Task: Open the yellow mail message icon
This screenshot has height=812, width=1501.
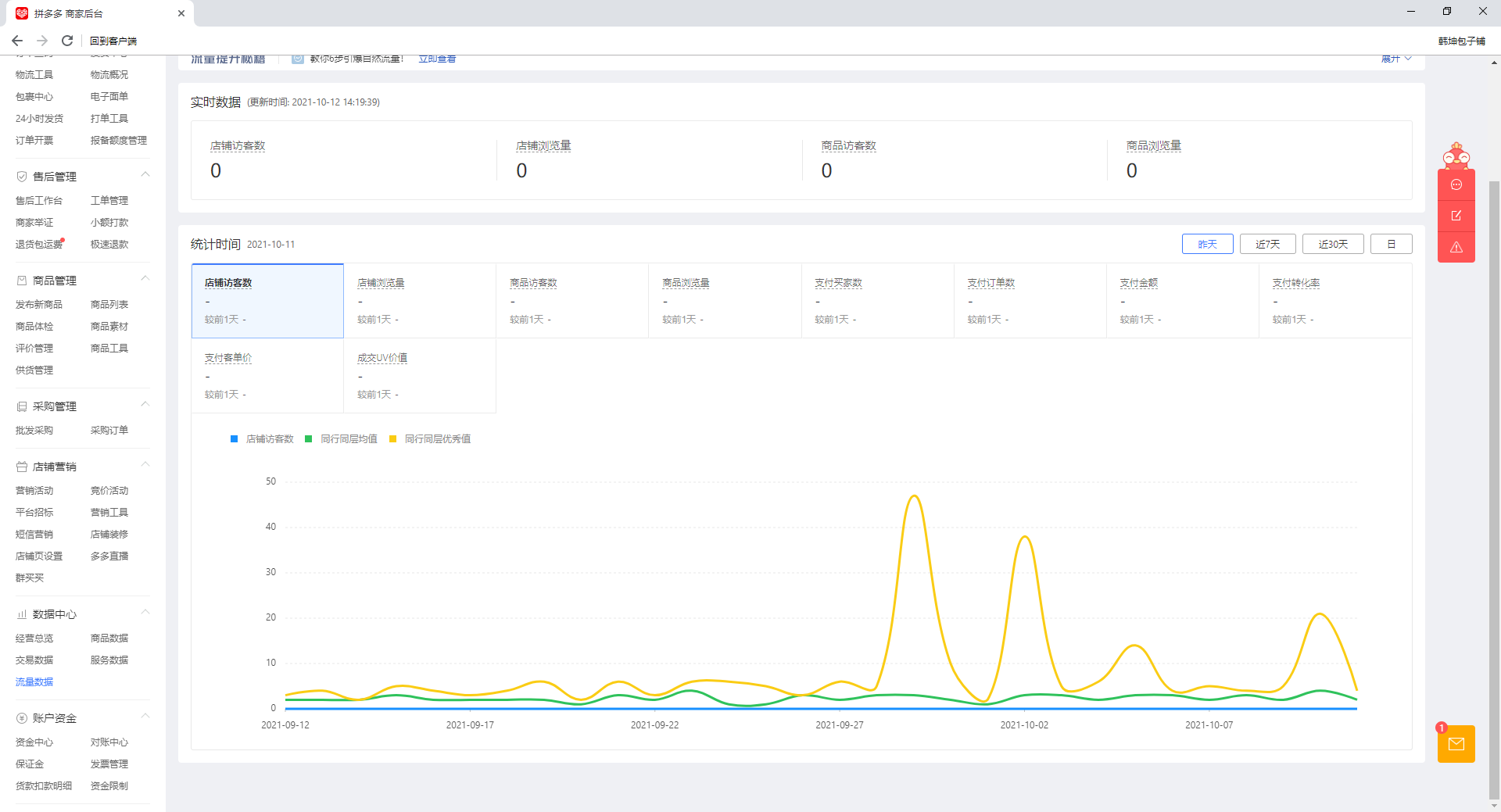Action: [1456, 744]
